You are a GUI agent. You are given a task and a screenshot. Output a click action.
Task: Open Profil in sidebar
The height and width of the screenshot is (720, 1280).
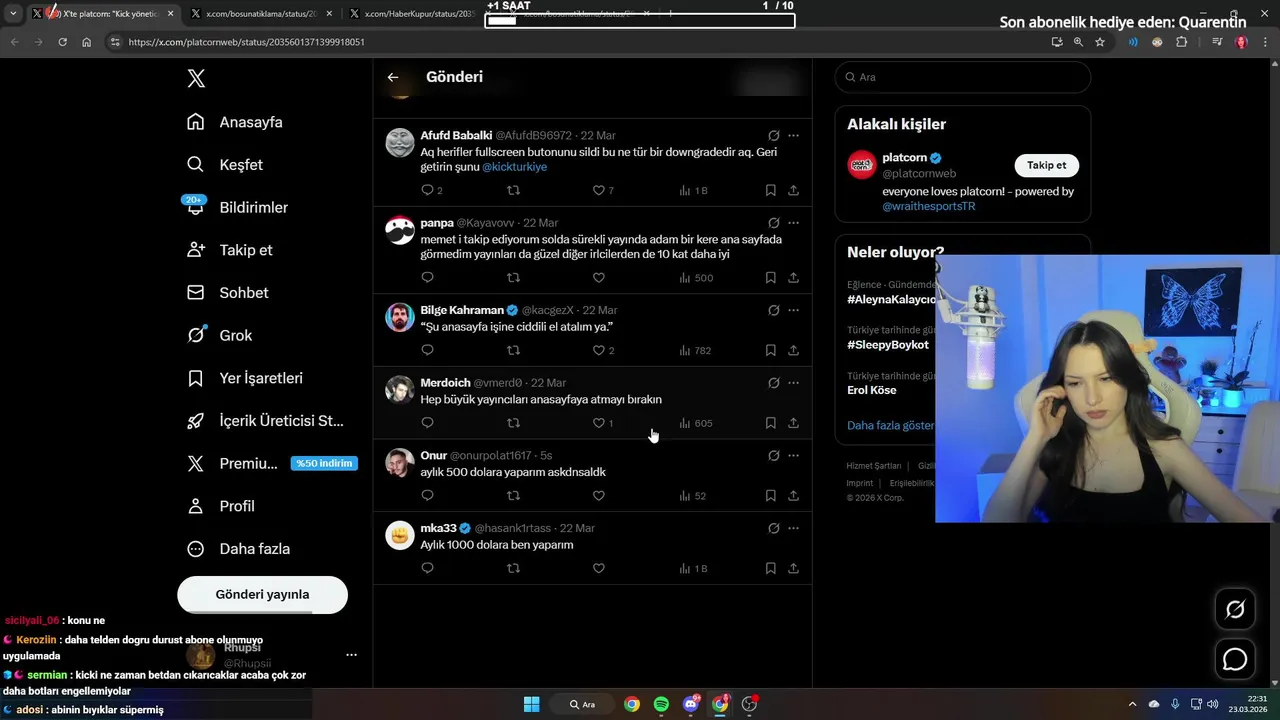(221, 506)
